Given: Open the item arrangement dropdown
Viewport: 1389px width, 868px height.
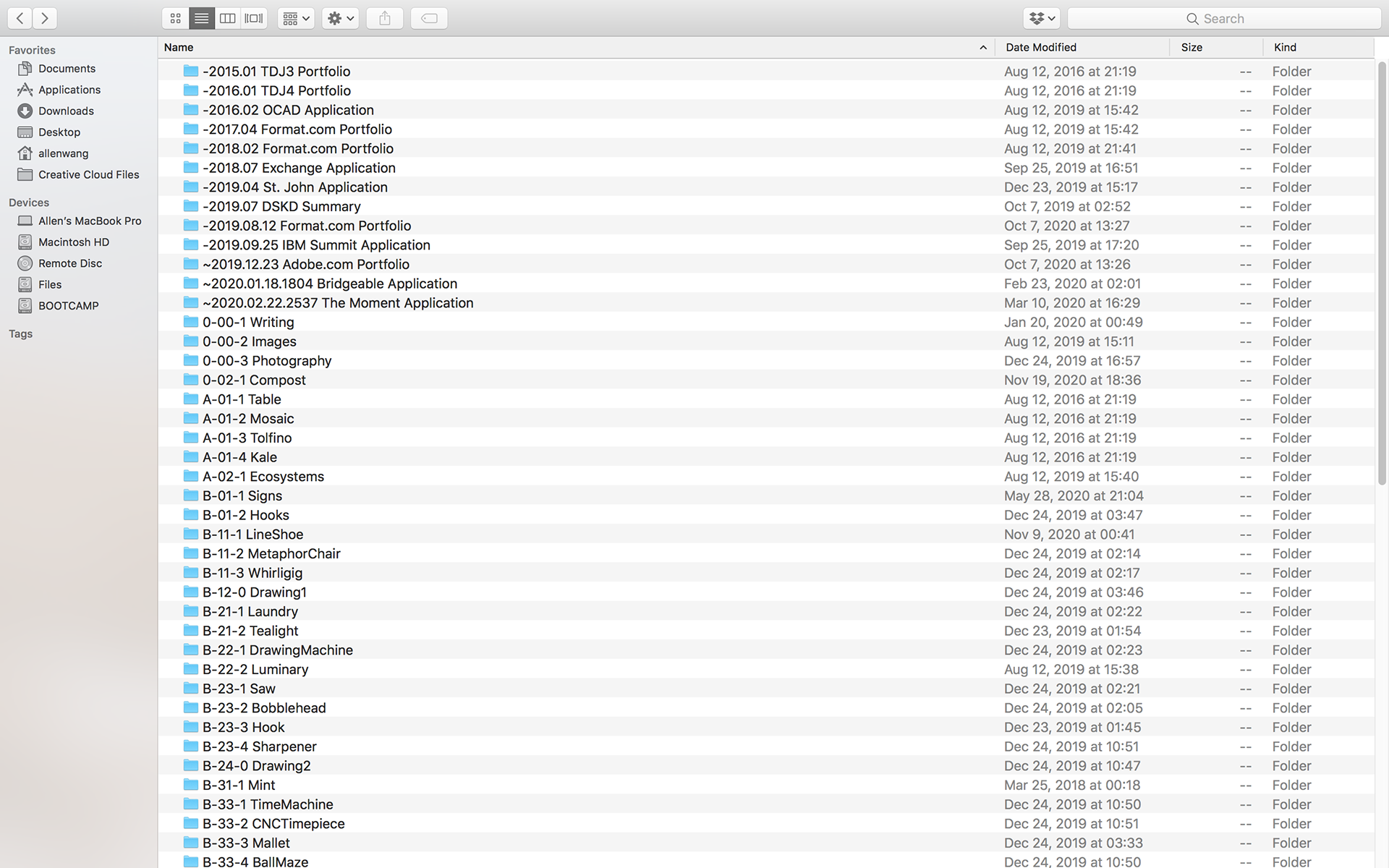Looking at the screenshot, I should (x=296, y=18).
